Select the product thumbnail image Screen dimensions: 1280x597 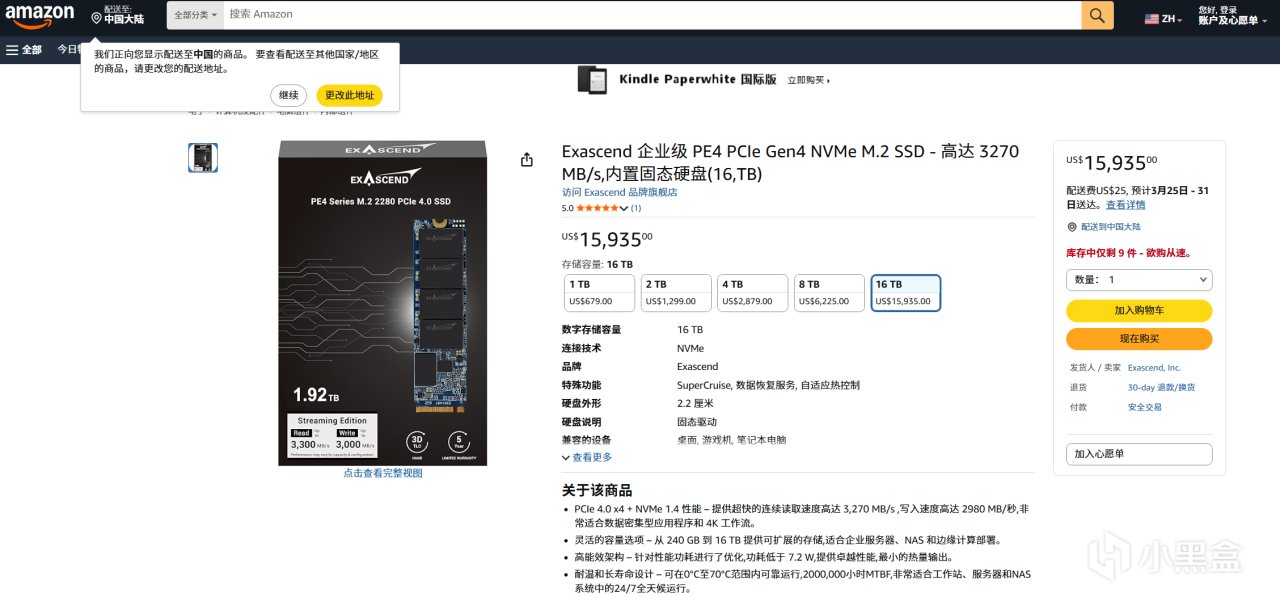203,158
